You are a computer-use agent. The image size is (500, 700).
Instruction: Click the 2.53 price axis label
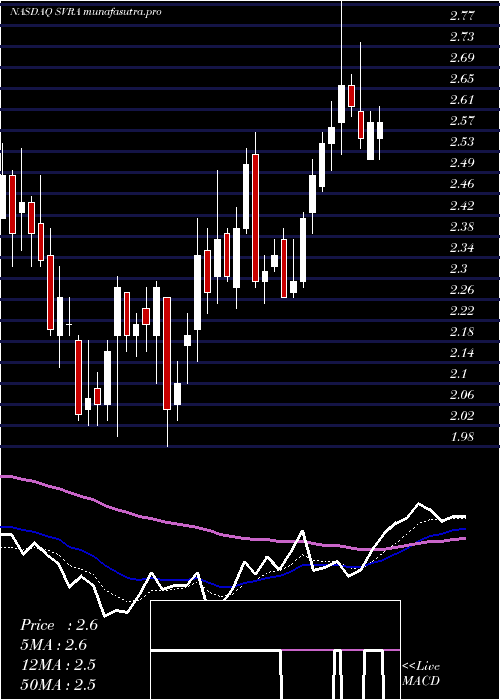(462, 142)
